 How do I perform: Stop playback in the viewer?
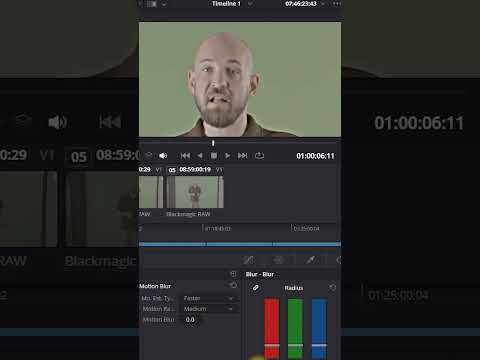coord(214,156)
